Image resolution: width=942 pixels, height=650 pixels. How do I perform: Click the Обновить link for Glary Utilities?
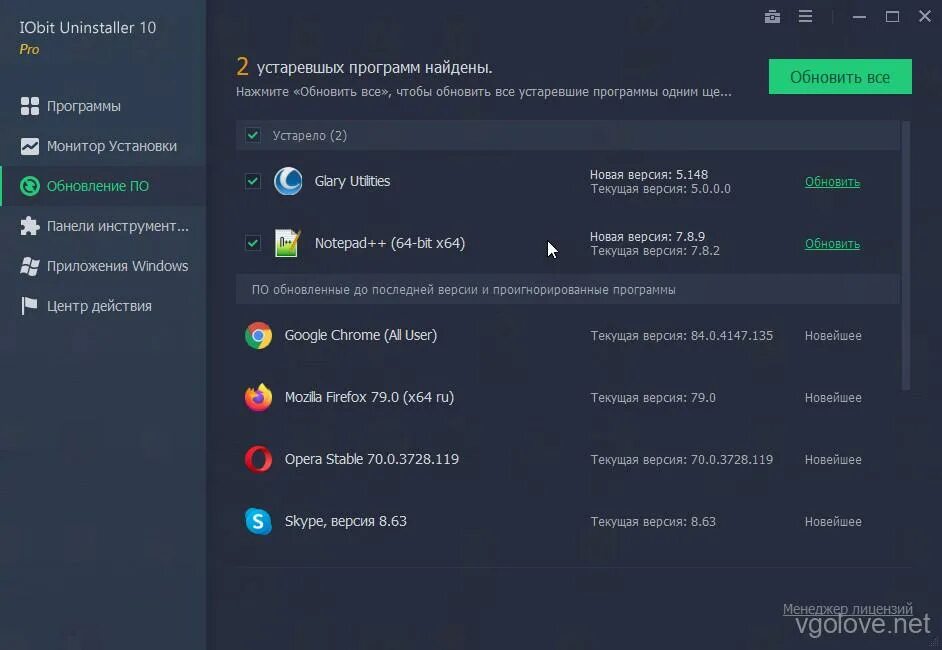(832, 181)
